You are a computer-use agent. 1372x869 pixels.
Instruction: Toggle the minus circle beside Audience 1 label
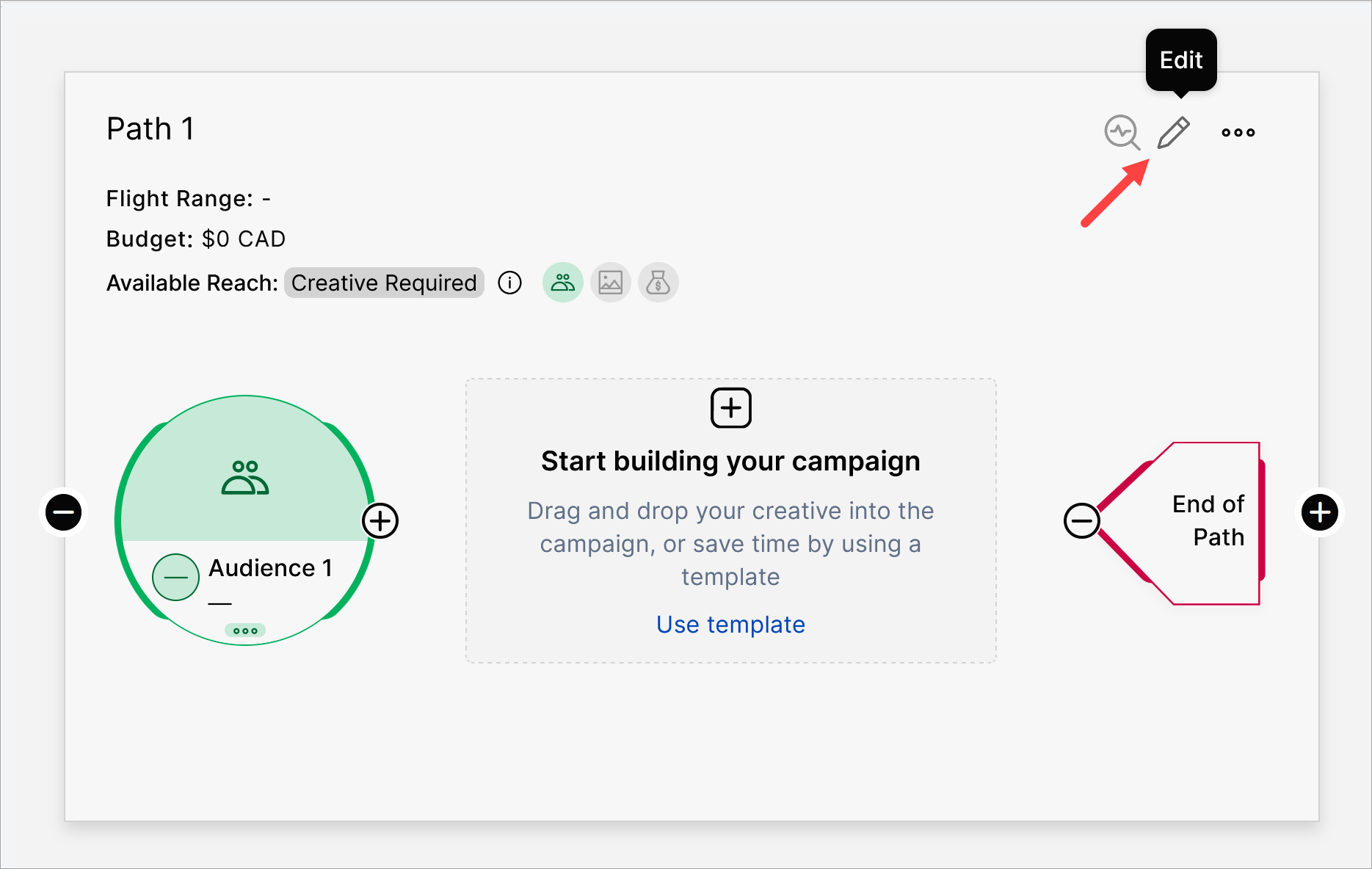click(175, 578)
